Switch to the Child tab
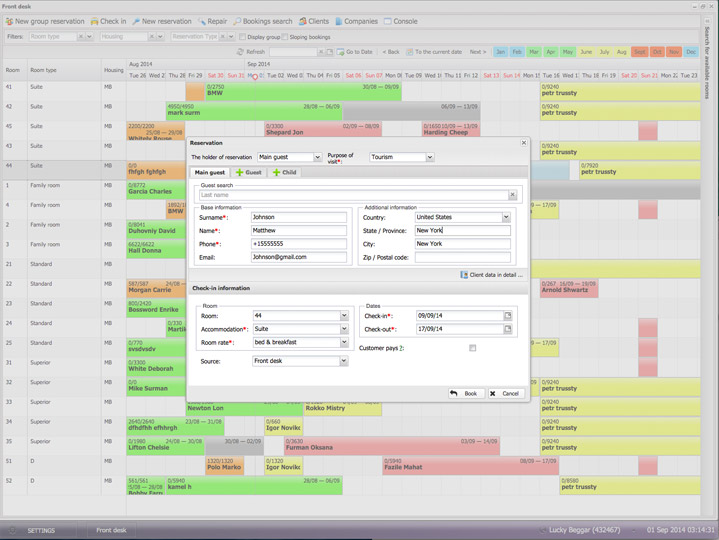This screenshot has height=540, width=719. click(284, 173)
